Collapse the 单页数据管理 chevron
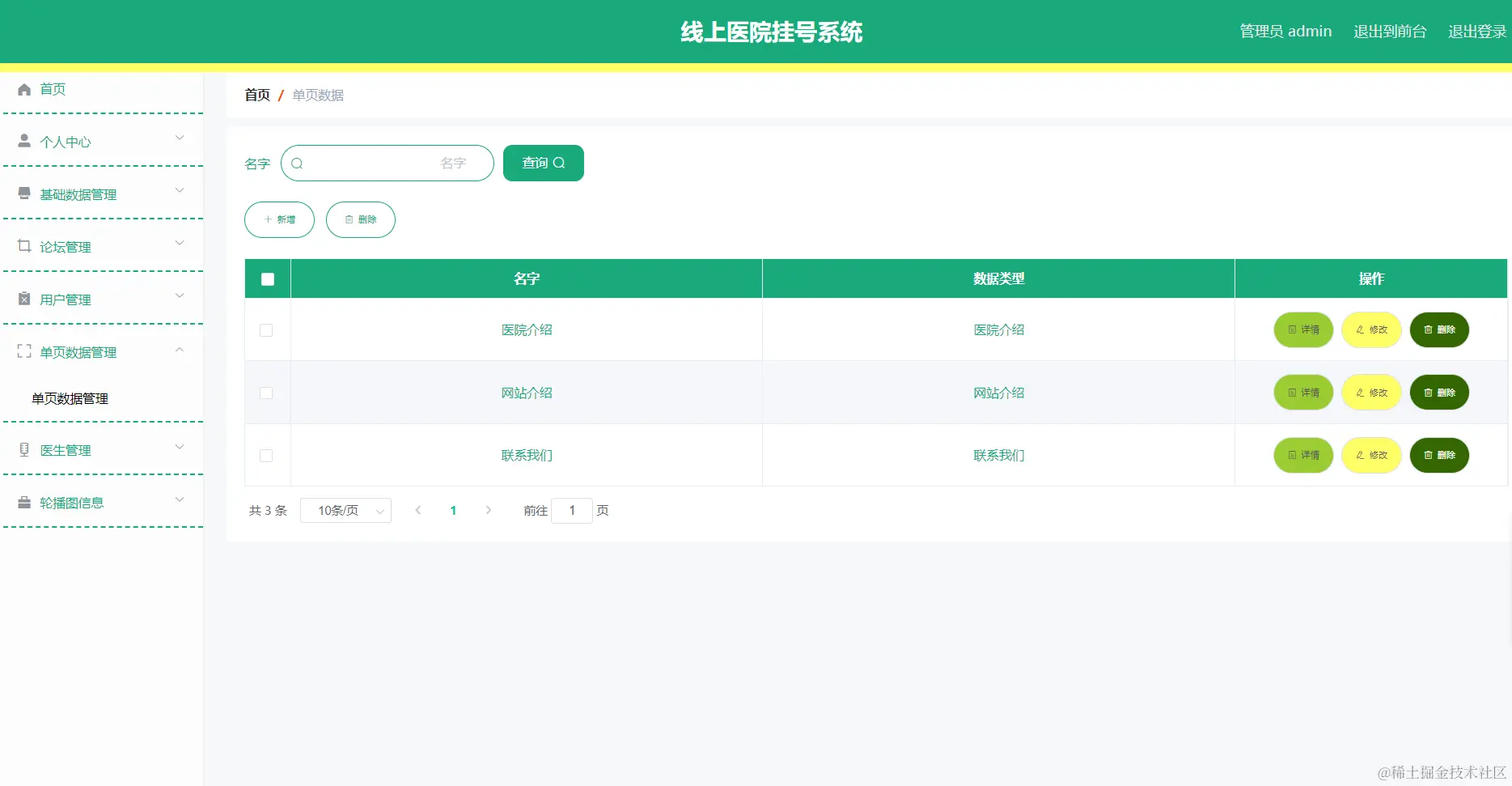This screenshot has width=1512, height=786. tap(180, 350)
